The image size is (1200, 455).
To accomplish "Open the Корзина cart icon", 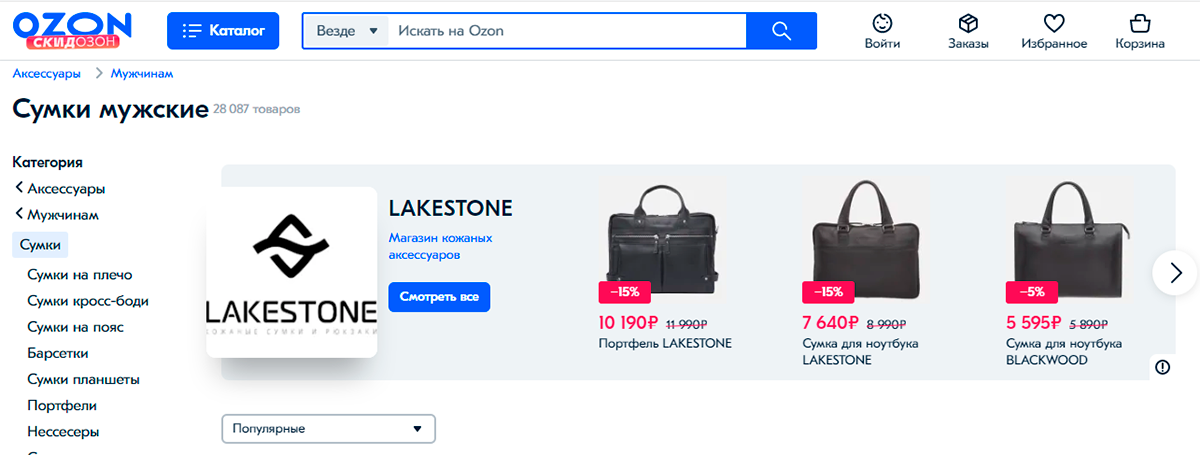I will pos(1139,23).
